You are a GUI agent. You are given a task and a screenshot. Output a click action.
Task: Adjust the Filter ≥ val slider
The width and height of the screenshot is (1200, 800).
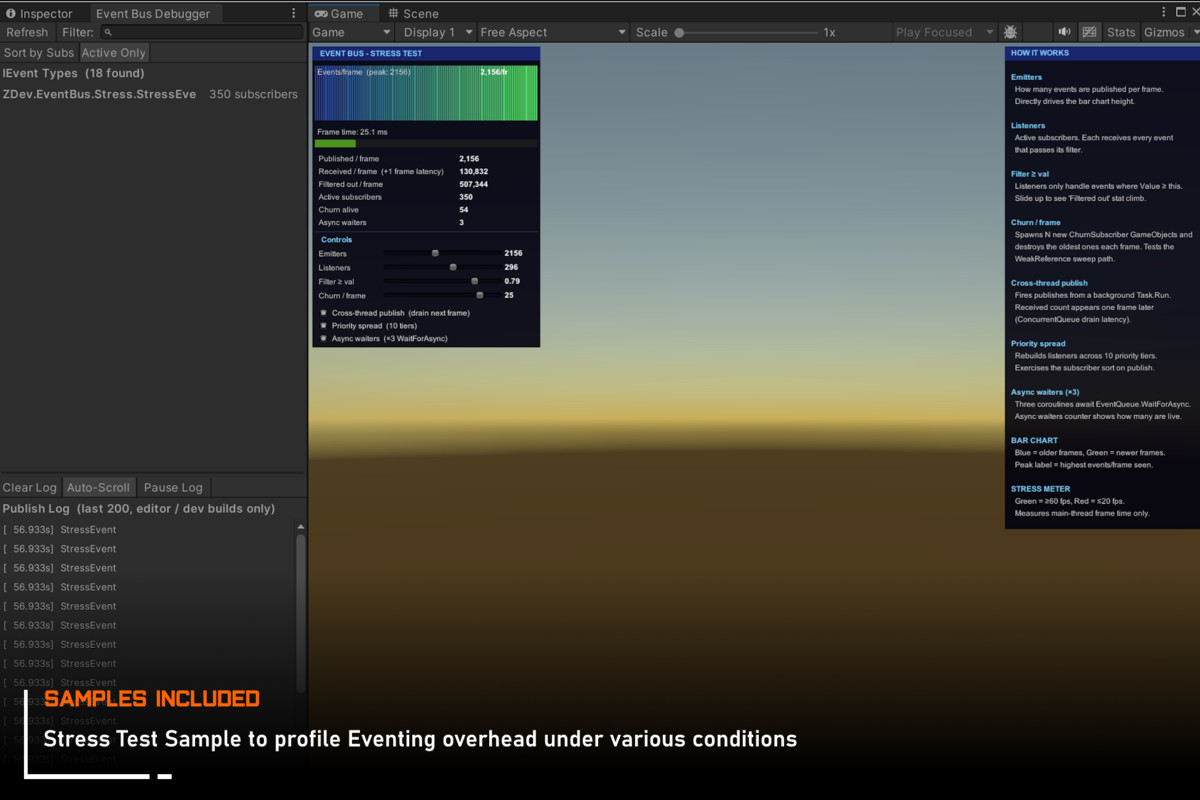443,282
